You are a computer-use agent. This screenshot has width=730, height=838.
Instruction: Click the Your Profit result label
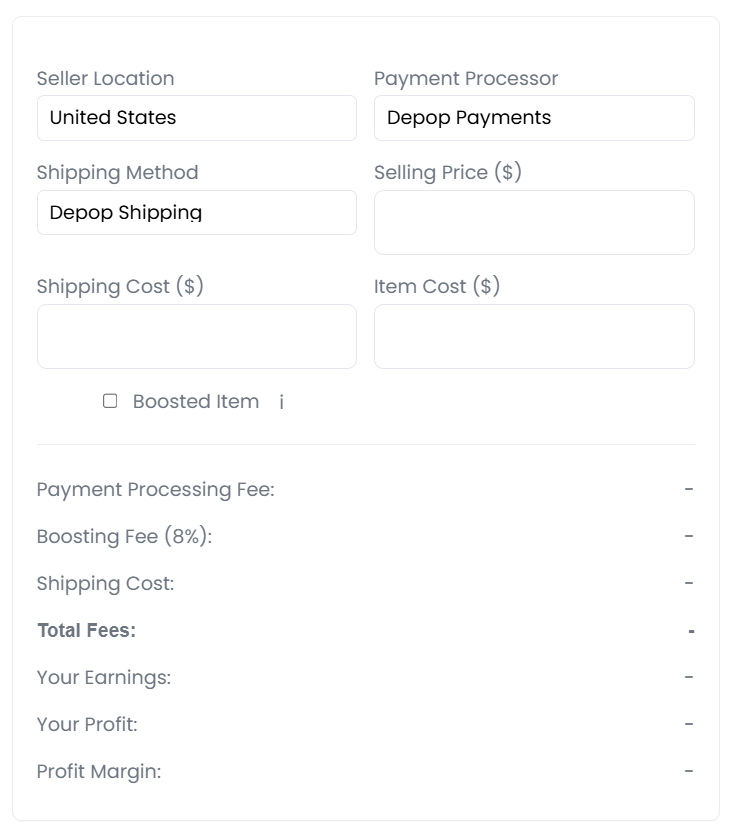(x=87, y=725)
